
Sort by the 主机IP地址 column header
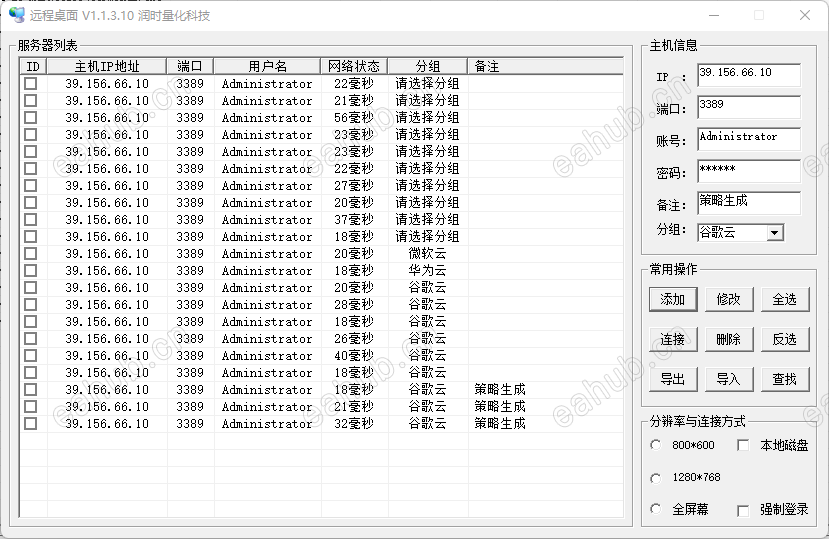(x=107, y=66)
